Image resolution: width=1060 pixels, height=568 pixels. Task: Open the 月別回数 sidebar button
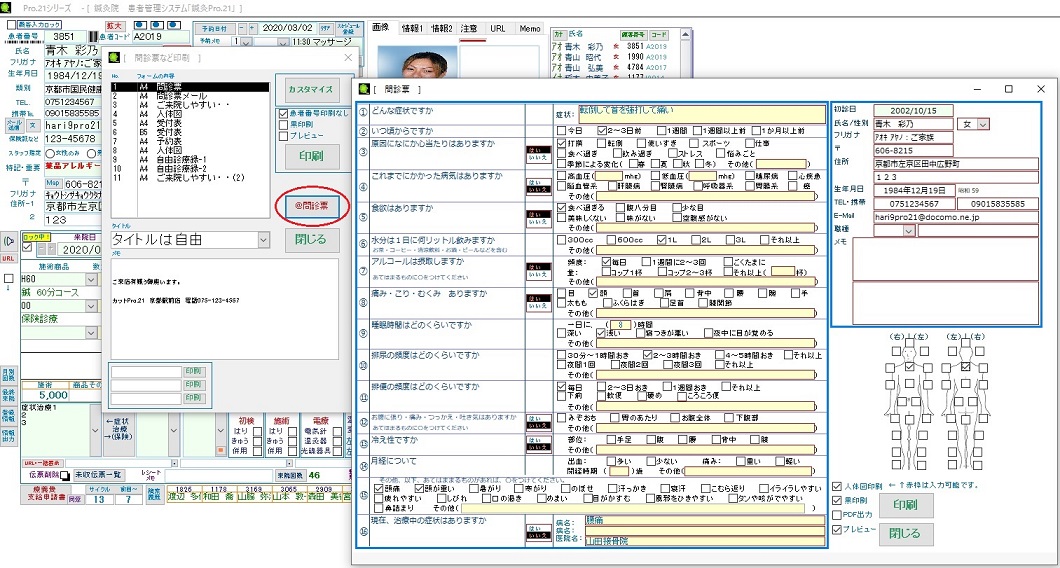tap(8, 375)
